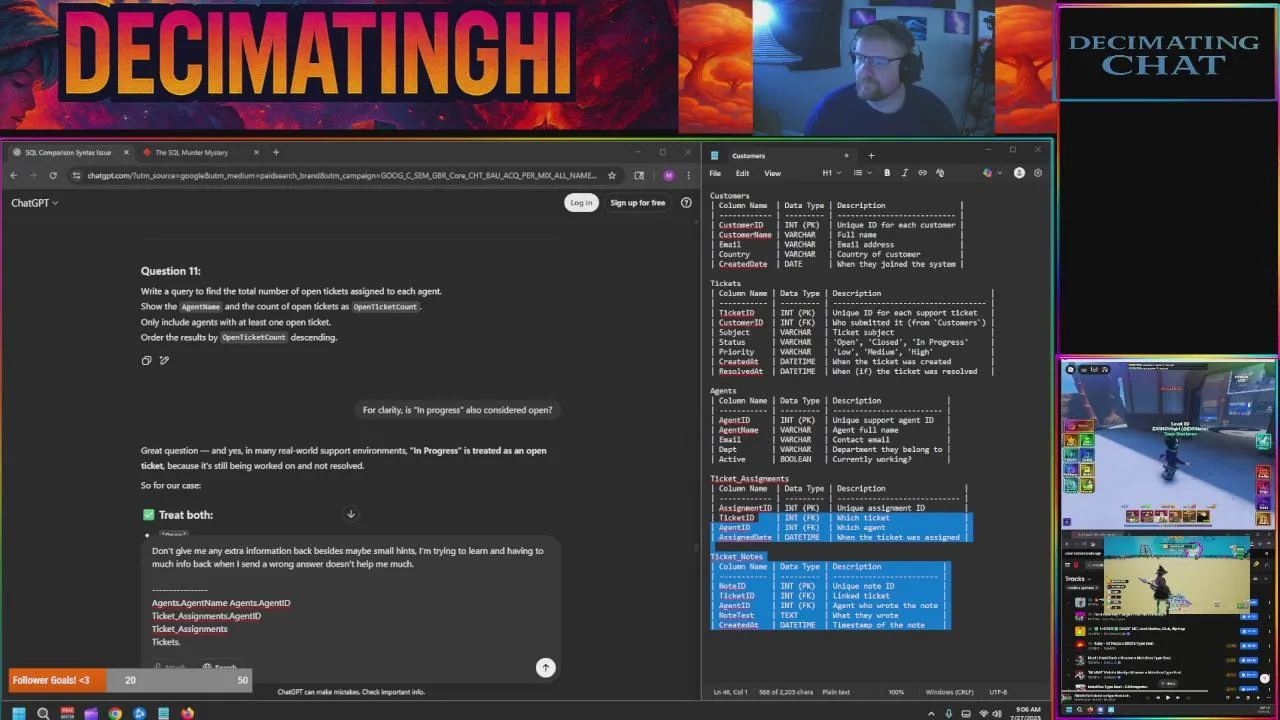Click the Ln 46, Col 1 position indicator
This screenshot has height=720, width=1280.
click(730, 692)
